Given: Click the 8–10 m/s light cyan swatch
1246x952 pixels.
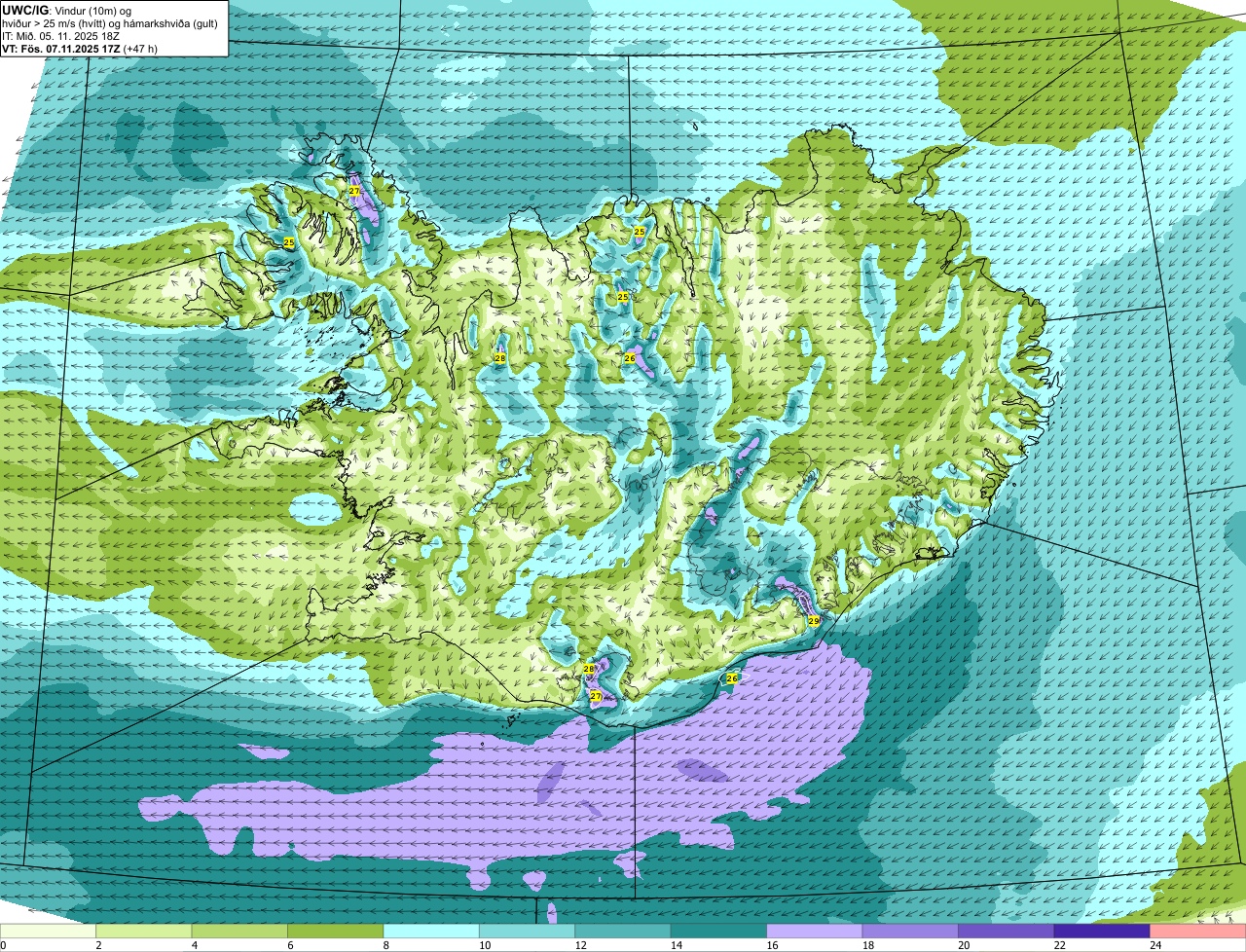Looking at the screenshot, I should 432,932.
